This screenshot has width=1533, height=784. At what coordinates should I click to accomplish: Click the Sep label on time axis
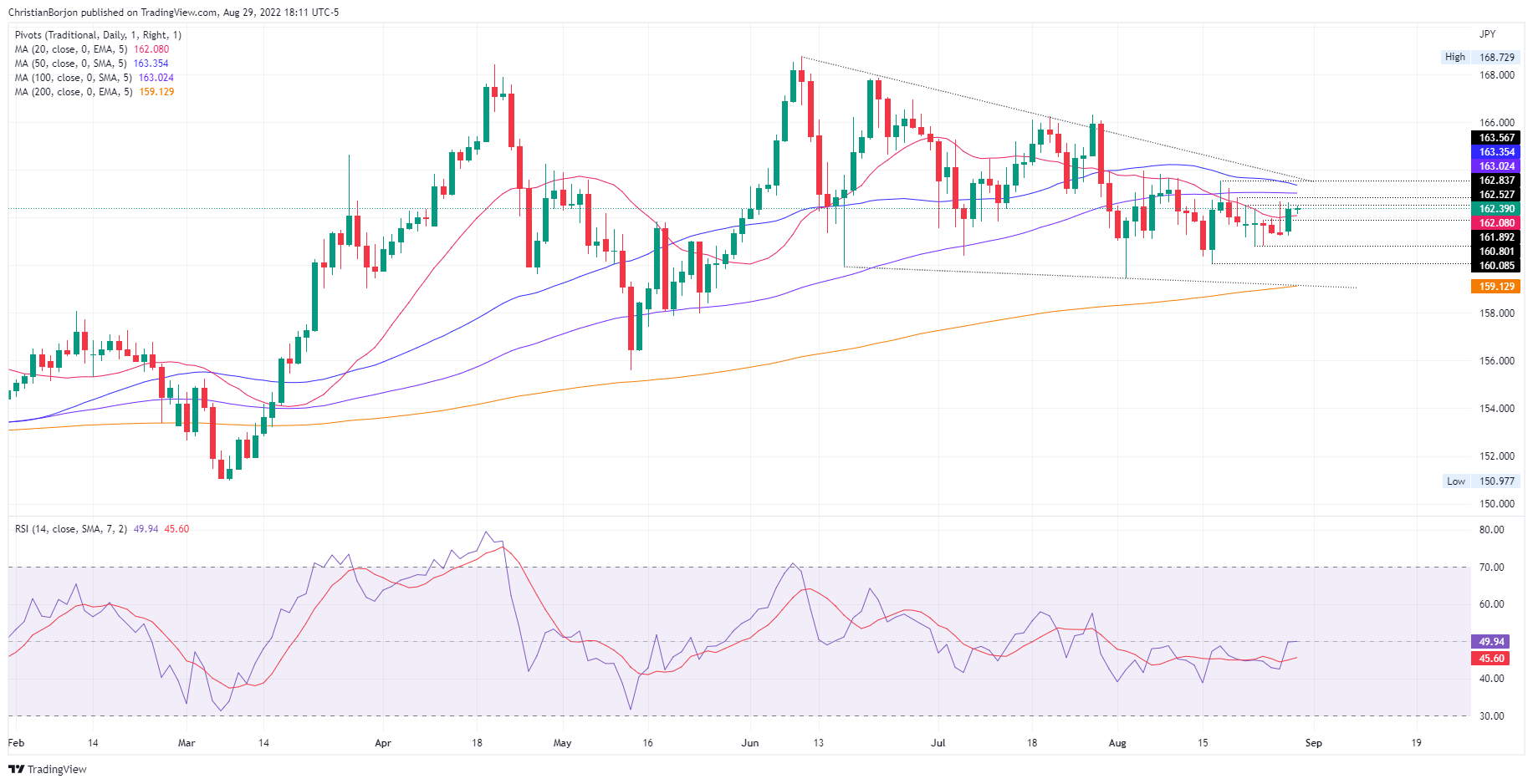click(x=1314, y=743)
